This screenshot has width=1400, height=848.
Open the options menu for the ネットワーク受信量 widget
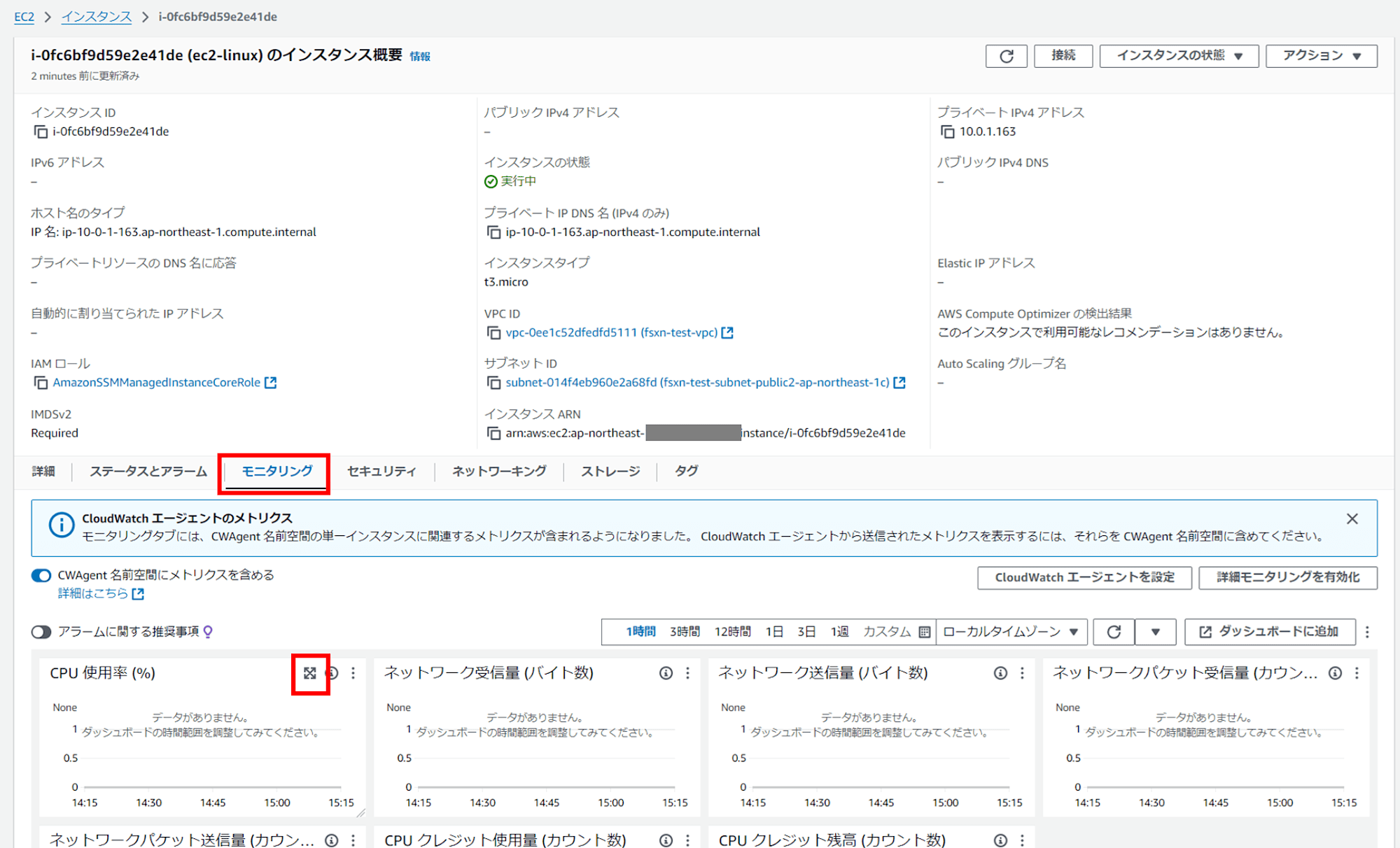(x=688, y=673)
